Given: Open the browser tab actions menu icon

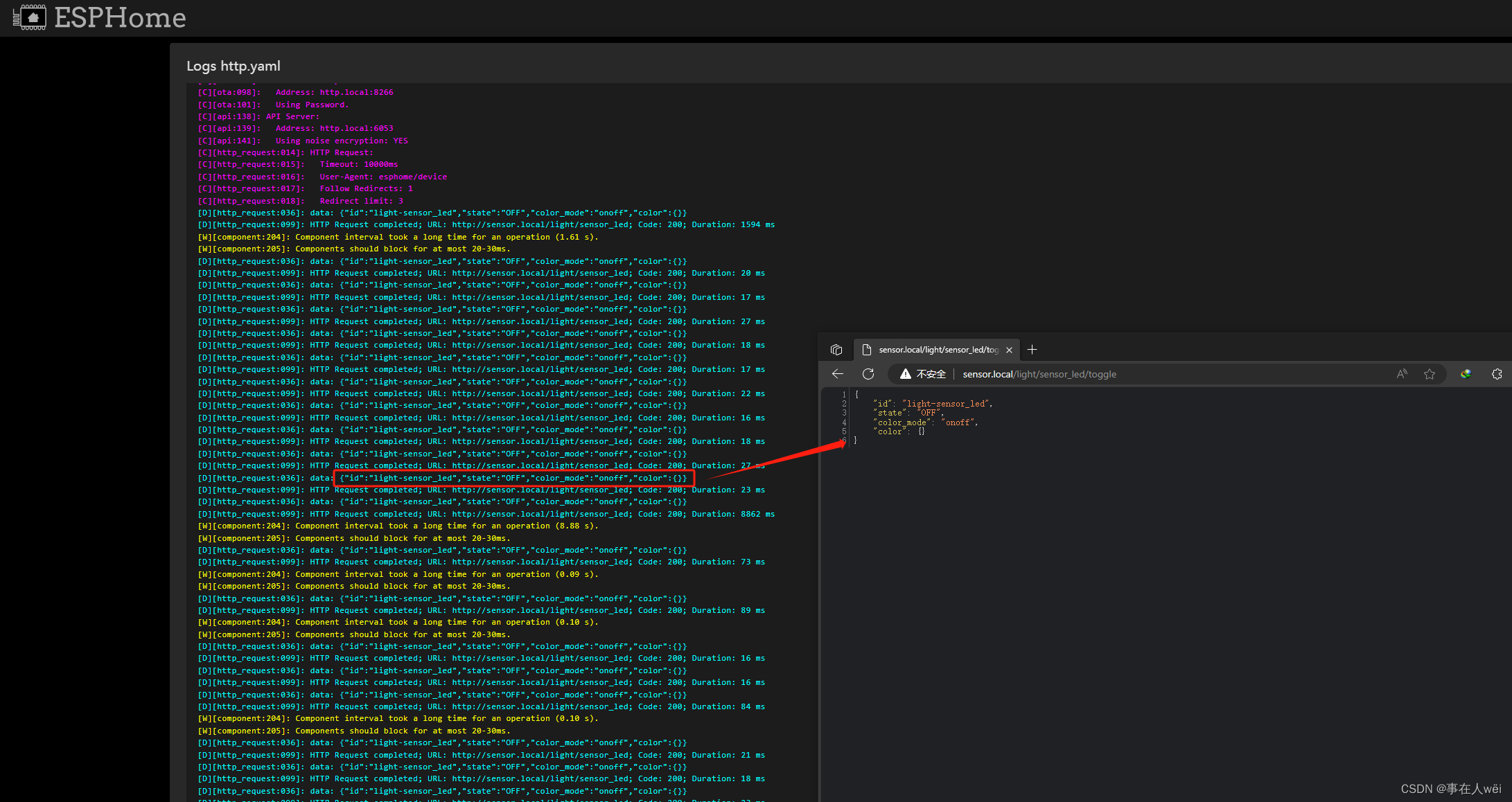Looking at the screenshot, I should pos(836,350).
